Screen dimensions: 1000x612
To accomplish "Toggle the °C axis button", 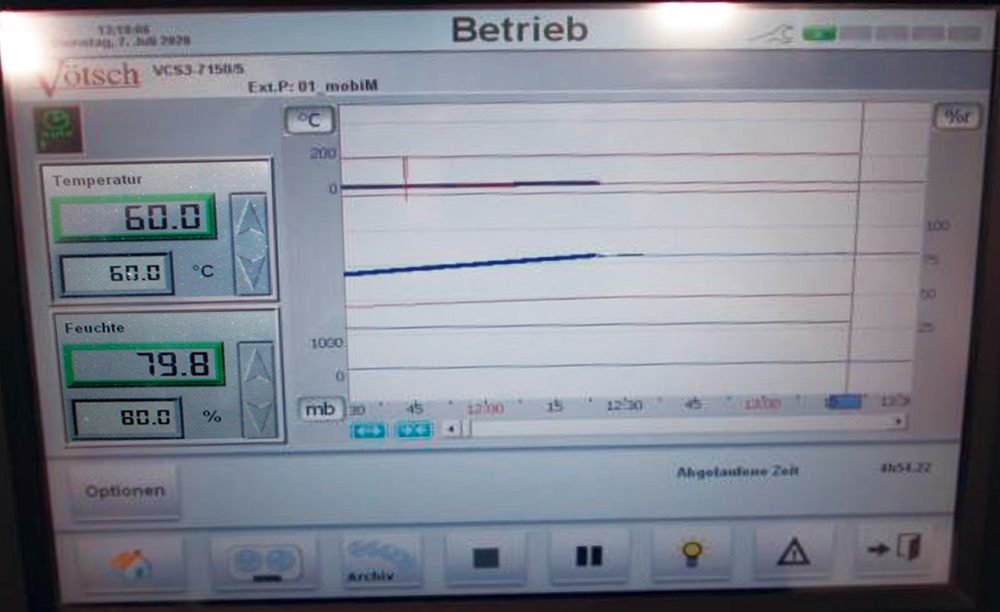I will pyautogui.click(x=310, y=121).
